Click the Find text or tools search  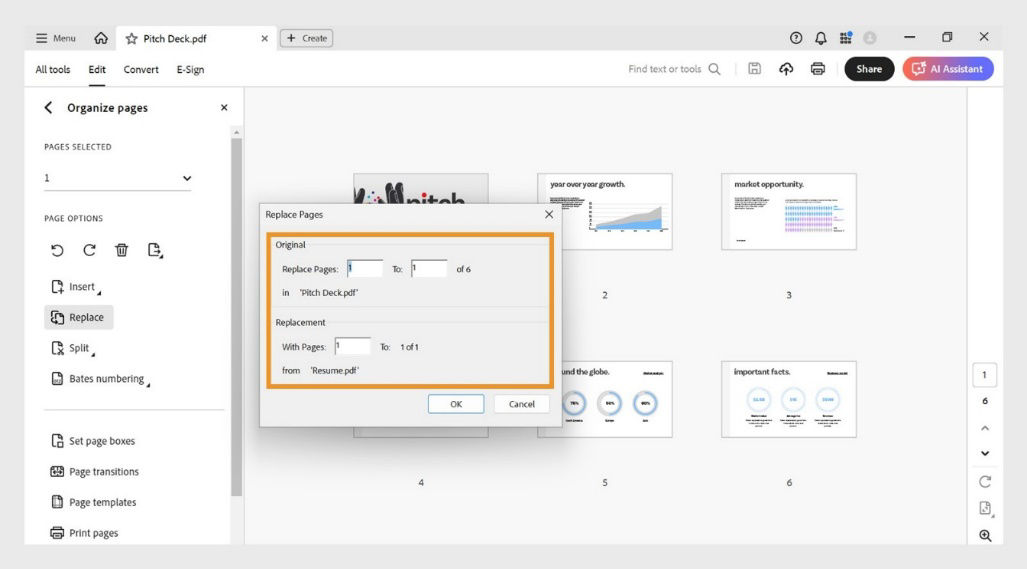click(674, 69)
